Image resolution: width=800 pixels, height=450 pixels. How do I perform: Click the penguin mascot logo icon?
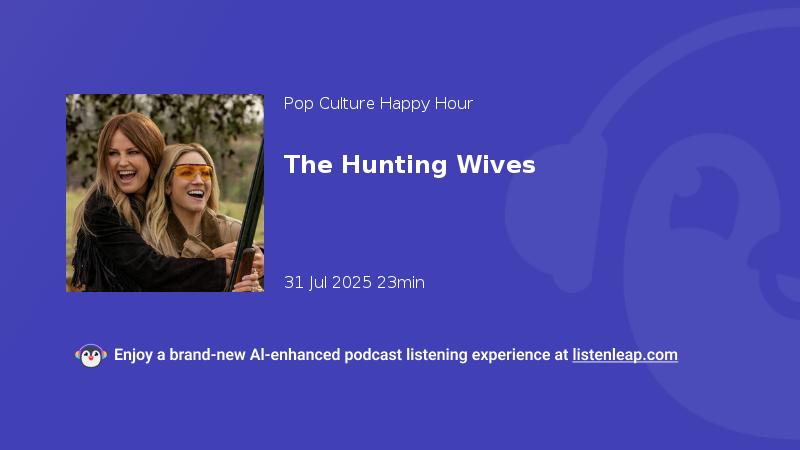pos(91,355)
